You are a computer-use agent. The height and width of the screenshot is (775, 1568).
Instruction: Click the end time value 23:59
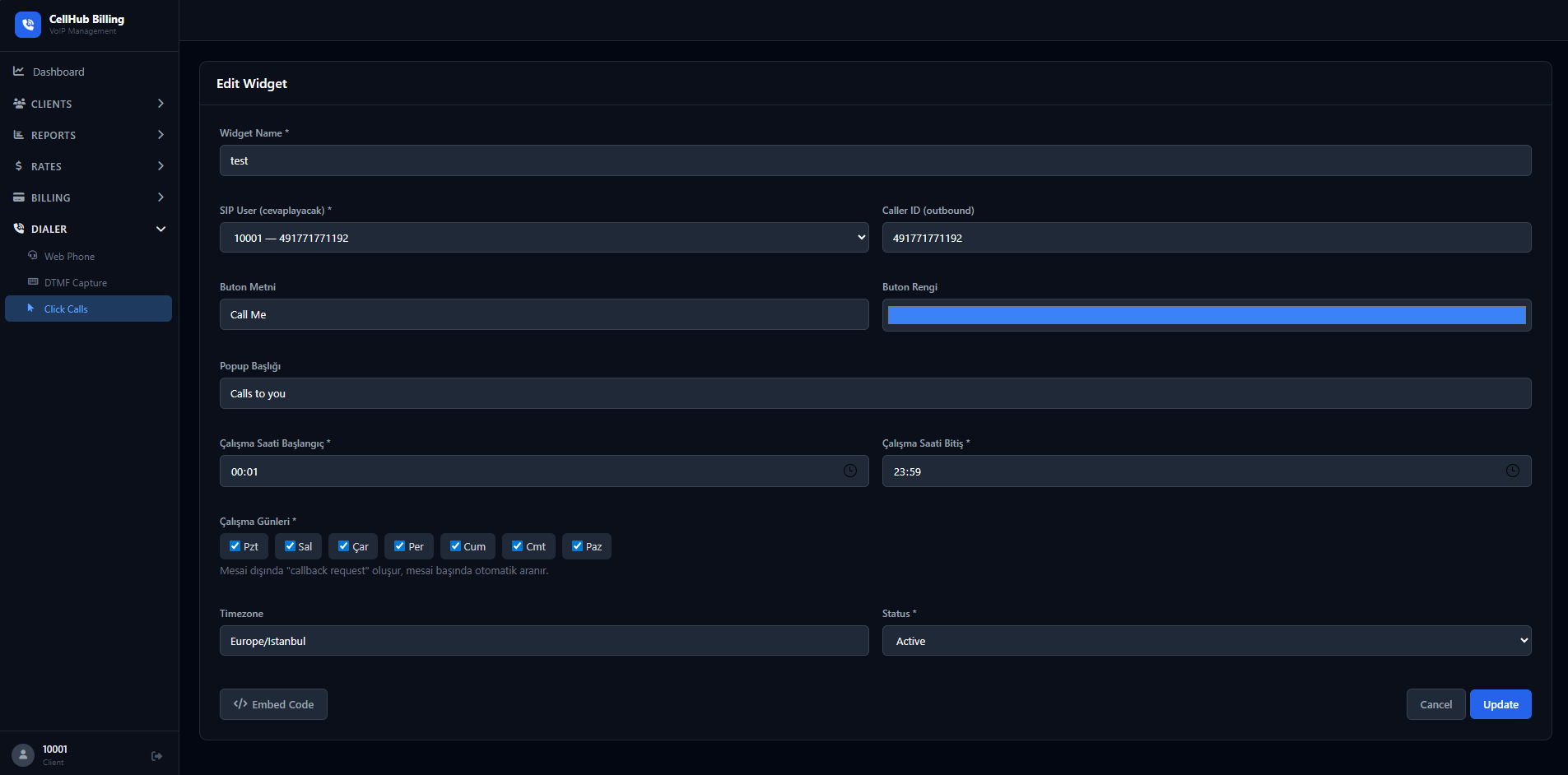(907, 471)
